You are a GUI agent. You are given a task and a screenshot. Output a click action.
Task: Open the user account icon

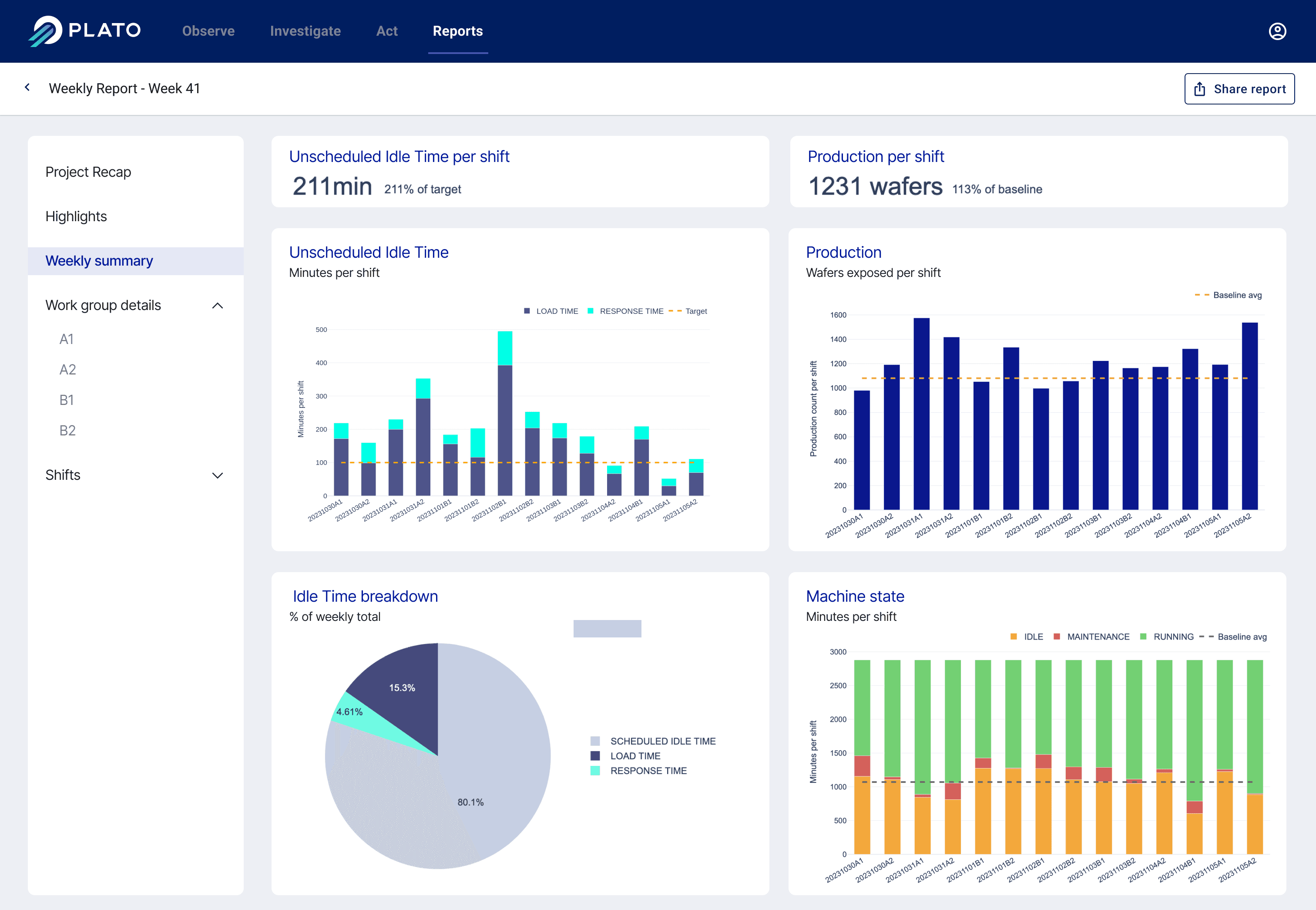click(1278, 31)
